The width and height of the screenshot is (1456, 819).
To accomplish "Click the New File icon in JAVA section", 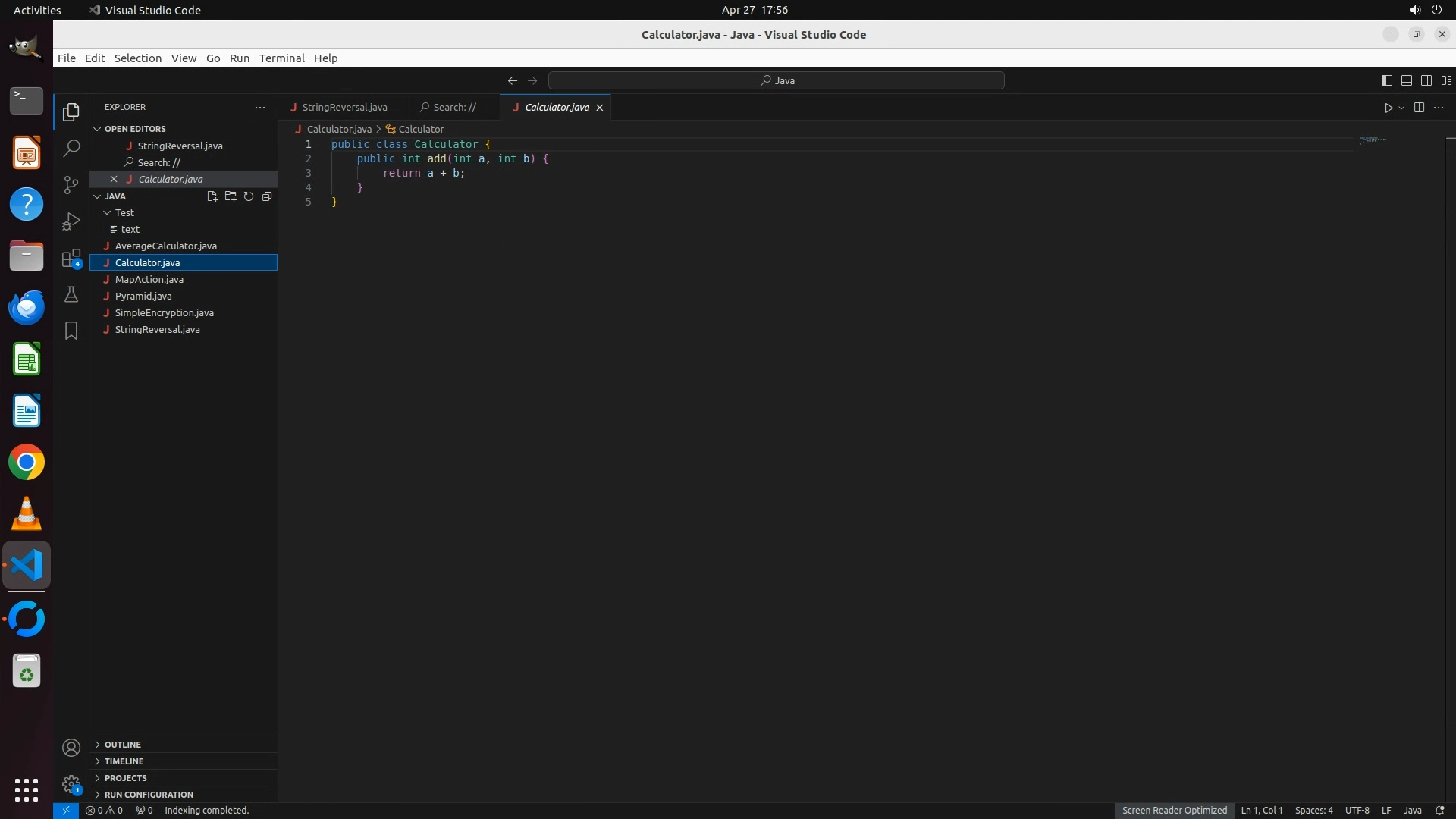I will [212, 196].
